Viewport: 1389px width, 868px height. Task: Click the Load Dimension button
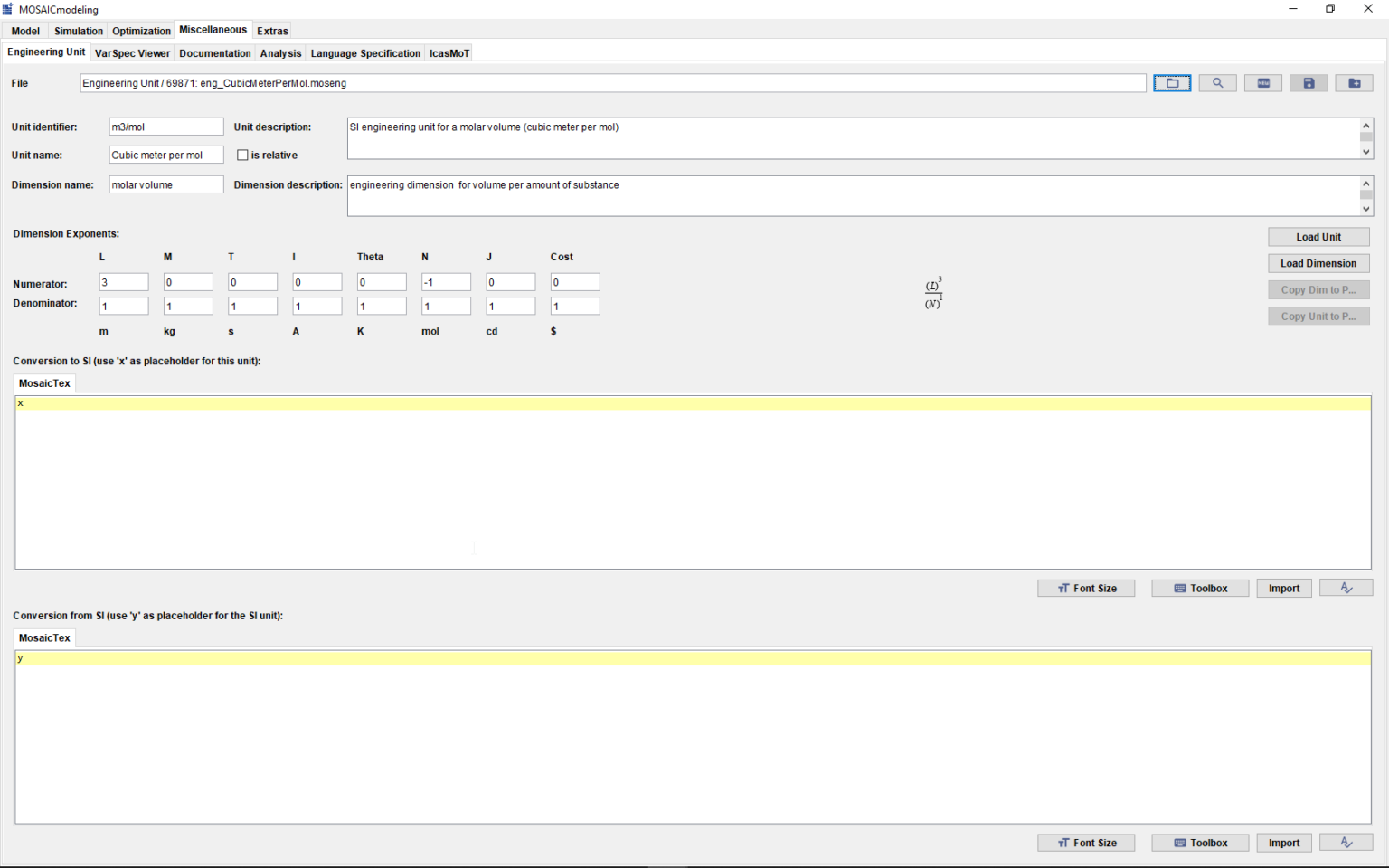pos(1318,264)
